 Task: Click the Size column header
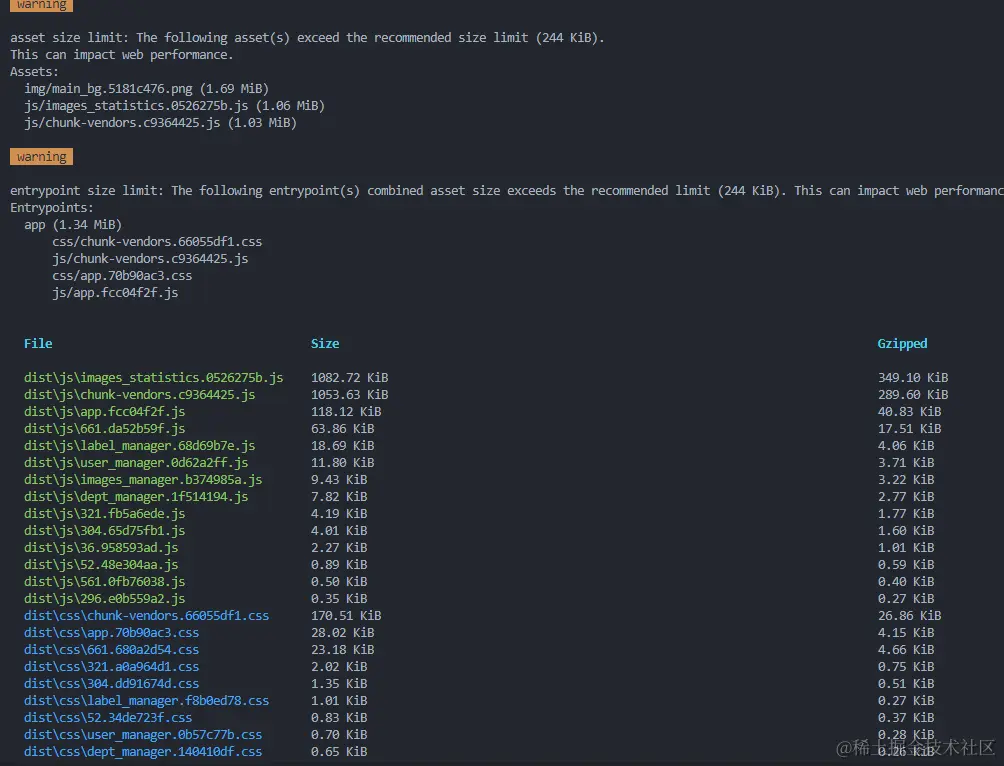pos(325,343)
